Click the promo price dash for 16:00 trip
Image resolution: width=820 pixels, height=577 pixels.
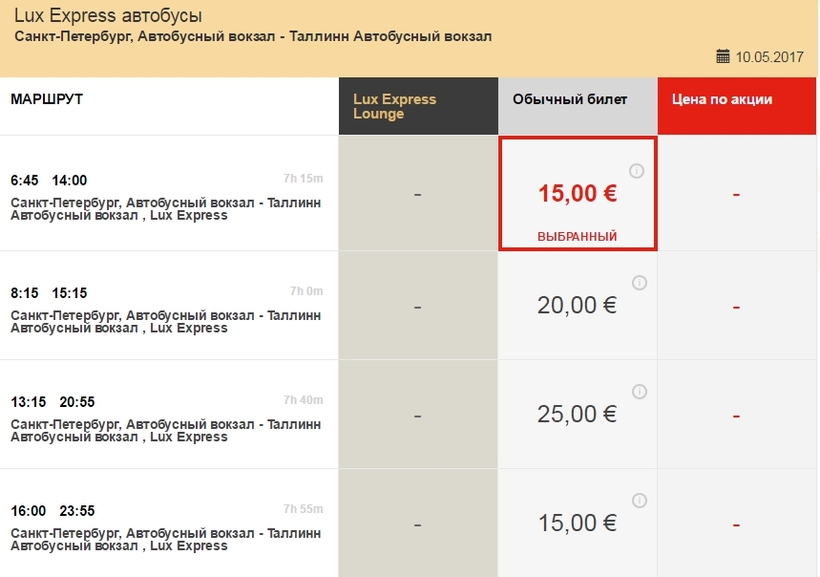coord(736,524)
